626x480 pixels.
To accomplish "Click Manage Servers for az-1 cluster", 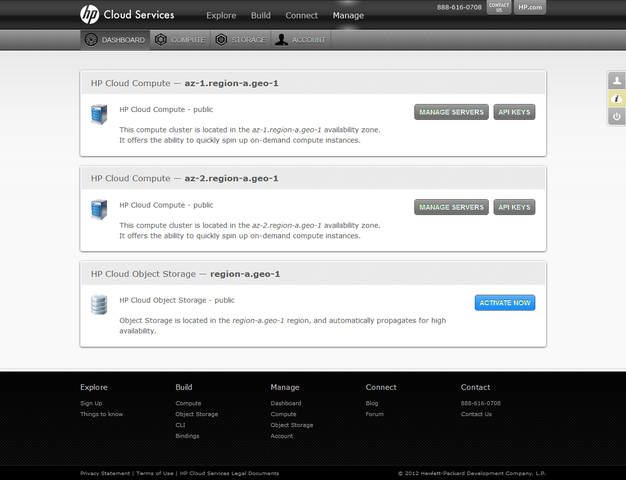I will (451, 112).
